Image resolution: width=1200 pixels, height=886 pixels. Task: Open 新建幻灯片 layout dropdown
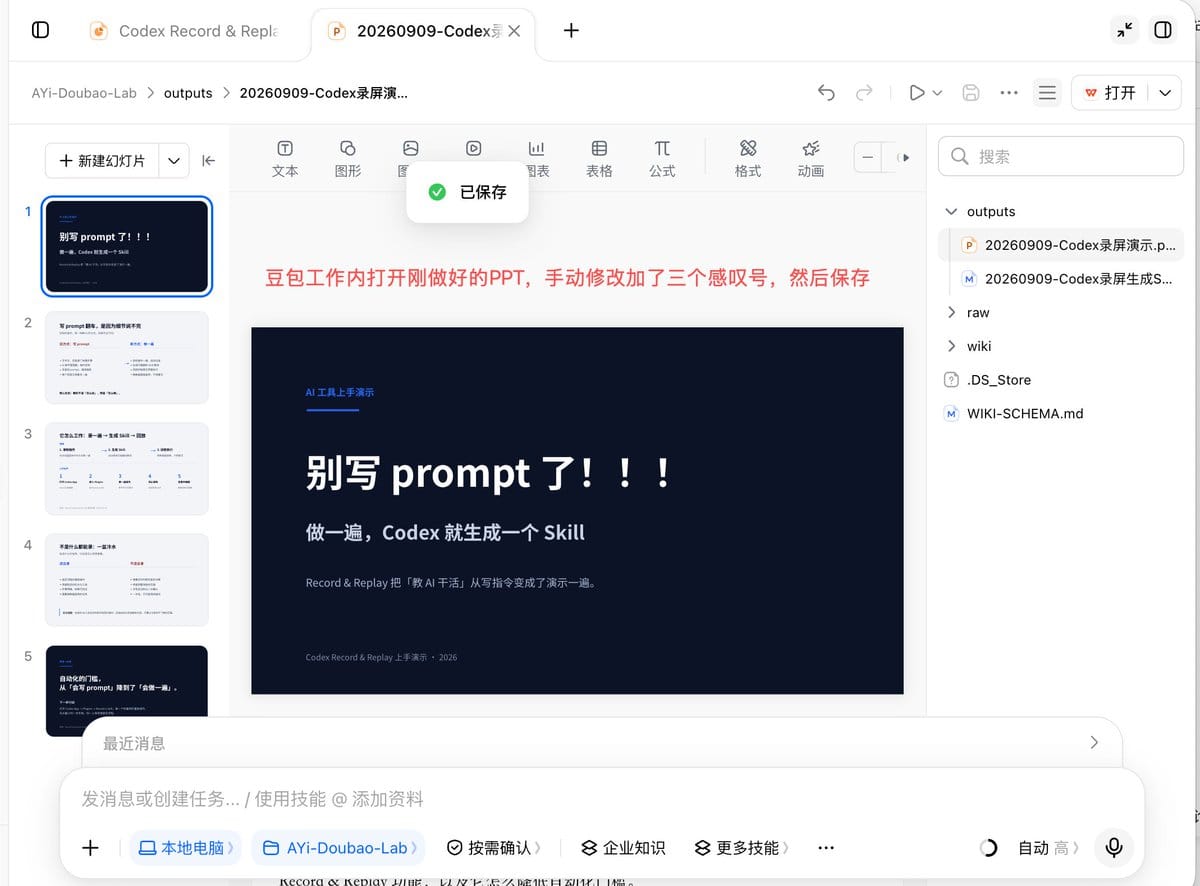click(x=174, y=160)
